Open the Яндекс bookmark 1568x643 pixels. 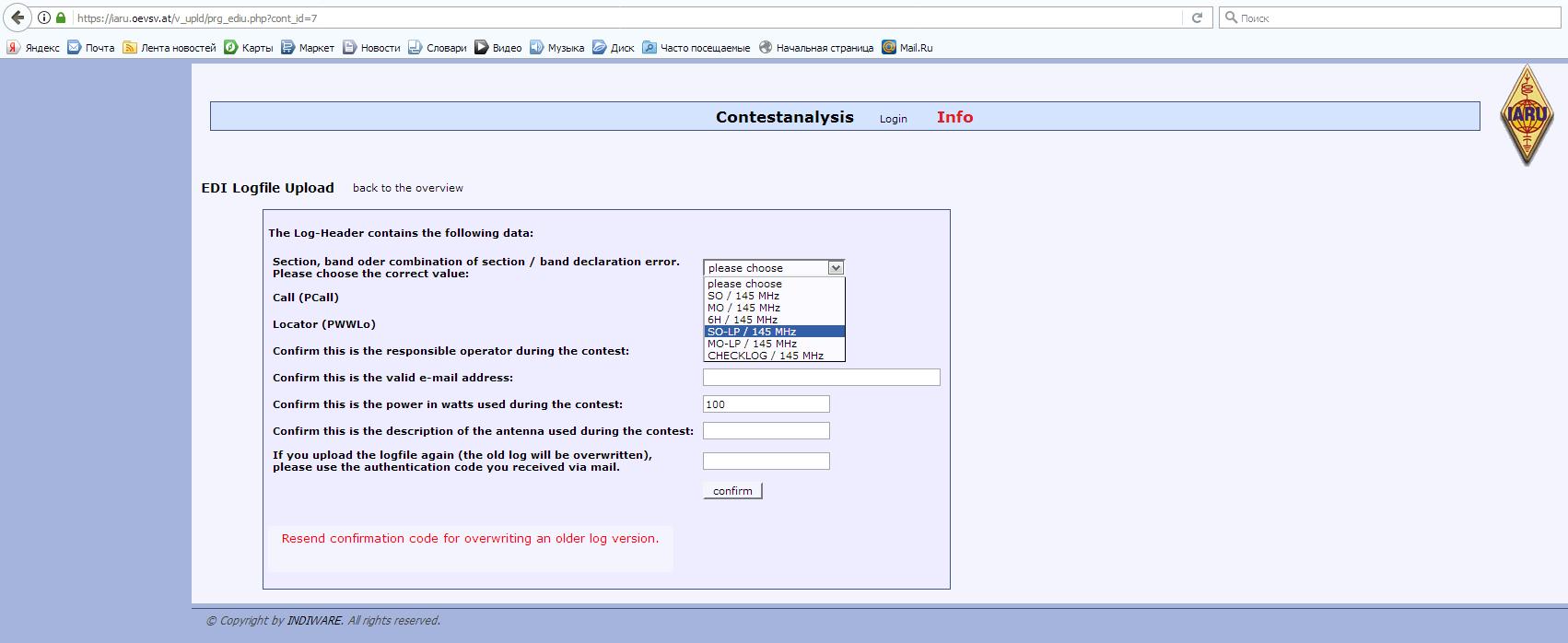pyautogui.click(x=33, y=48)
